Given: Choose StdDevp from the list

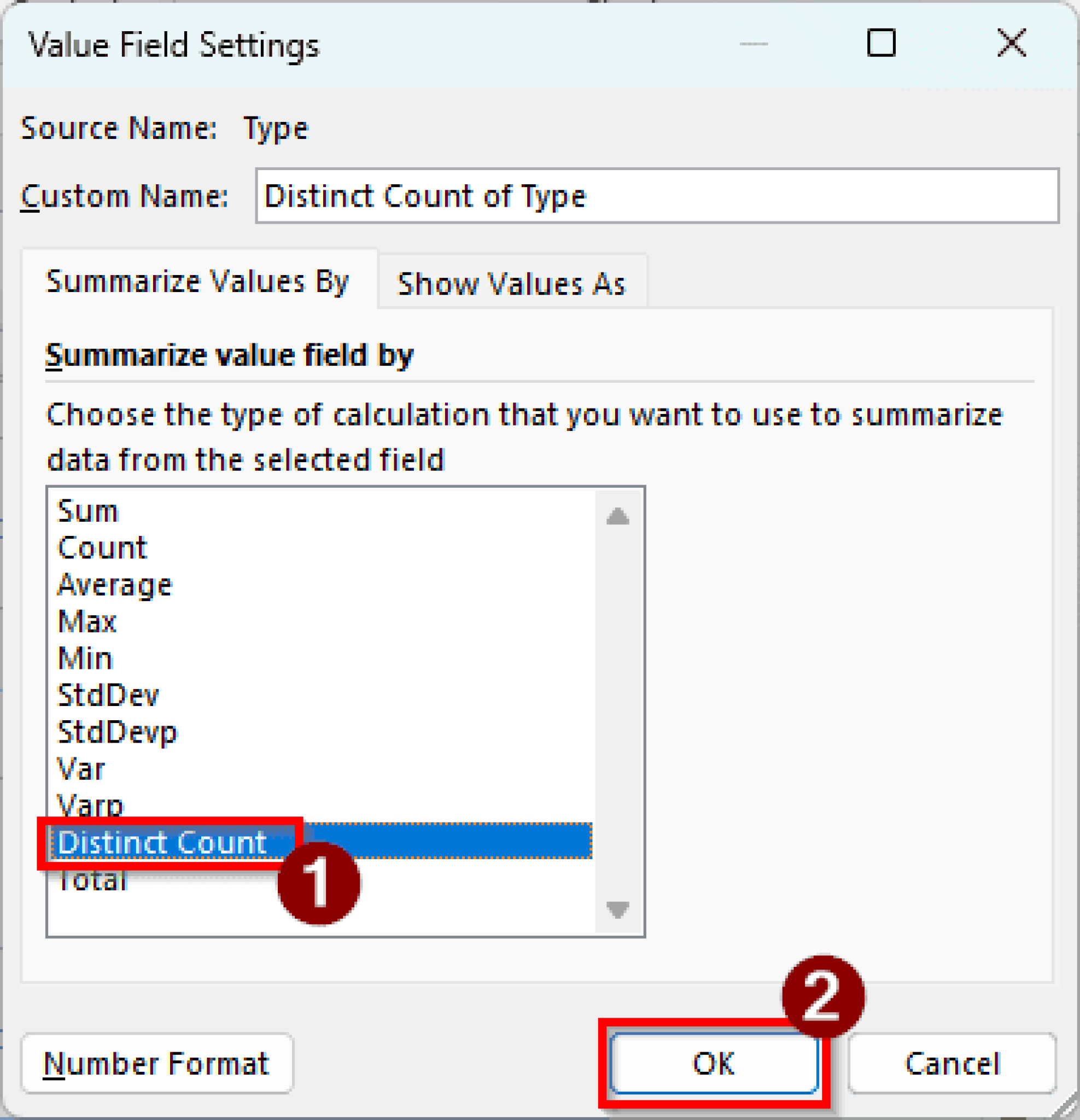Looking at the screenshot, I should pyautogui.click(x=117, y=732).
